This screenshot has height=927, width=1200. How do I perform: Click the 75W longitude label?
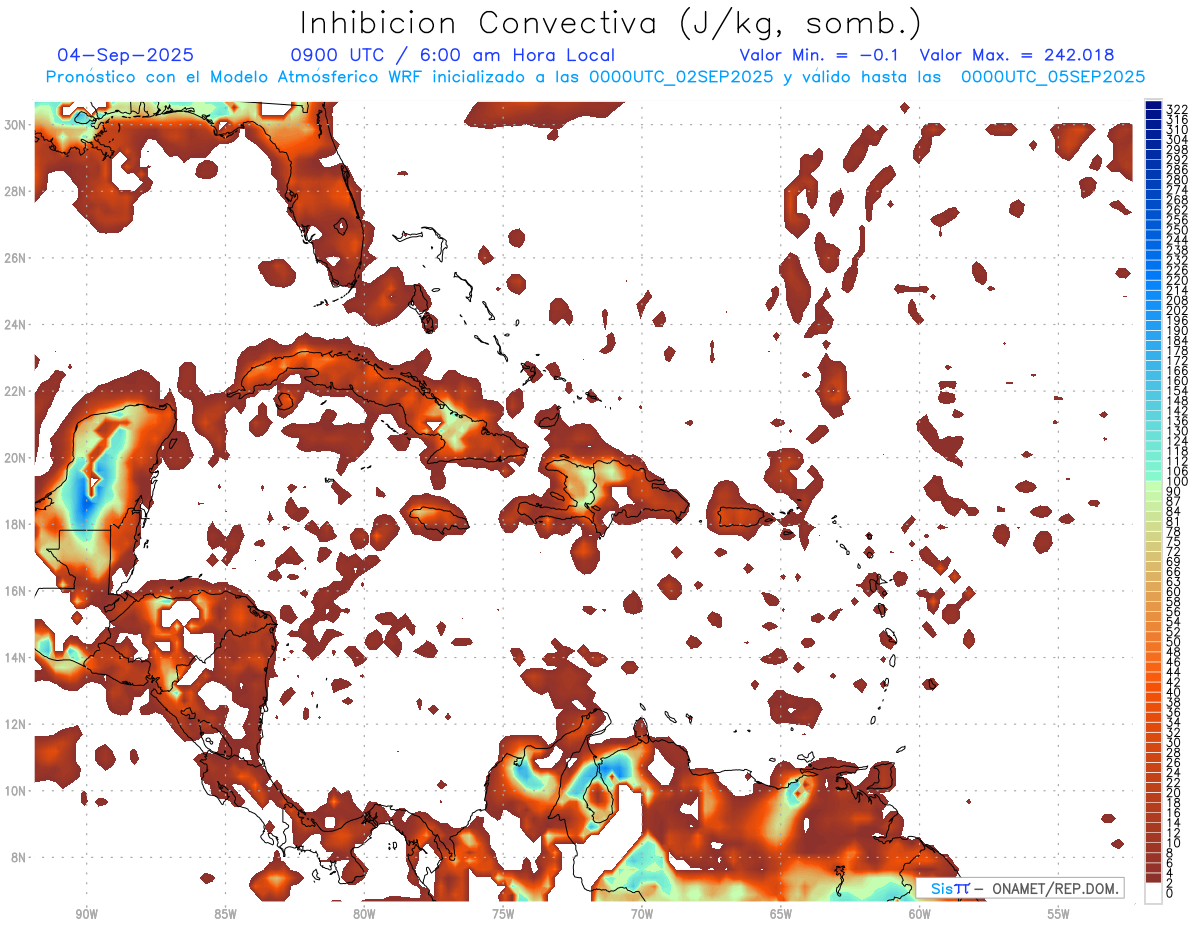click(x=503, y=914)
